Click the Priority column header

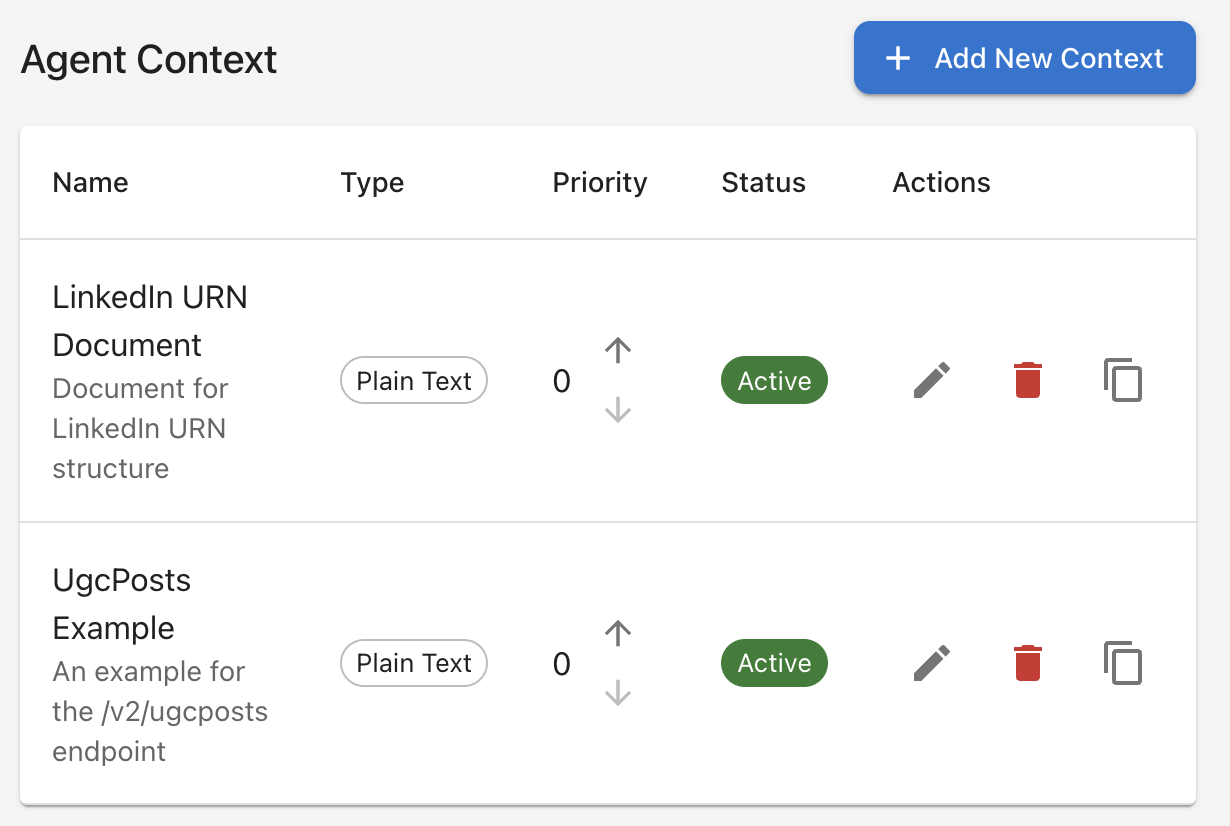600,183
